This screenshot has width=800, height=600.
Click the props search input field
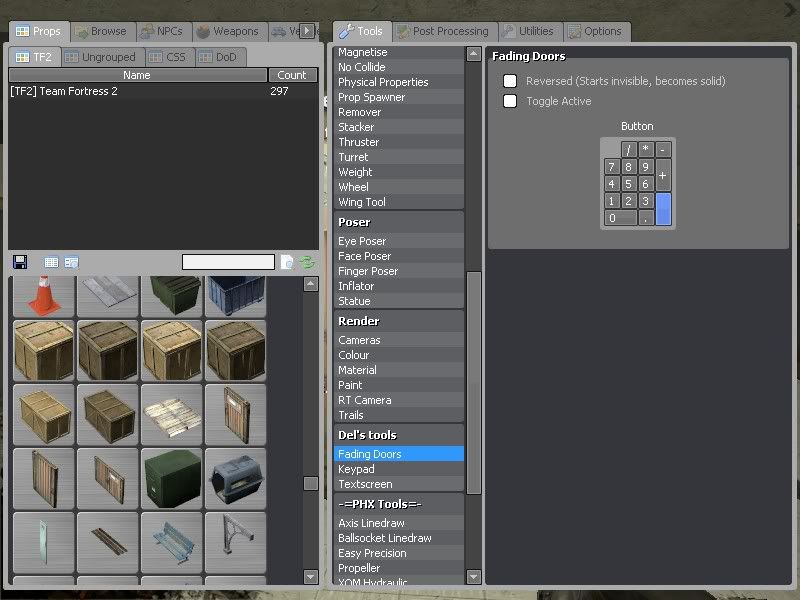[229, 262]
